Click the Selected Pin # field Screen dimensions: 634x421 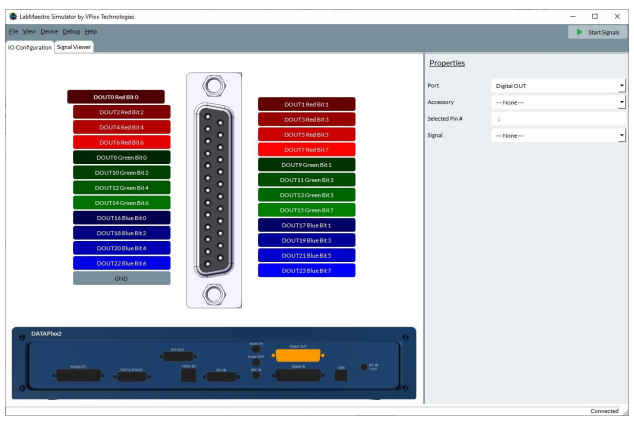pyautogui.click(x=559, y=119)
